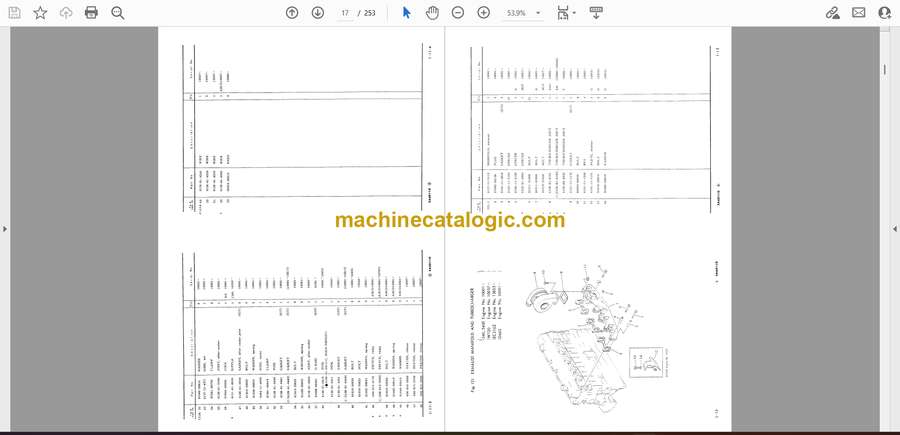Activate the Selection arrow tool
The image size is (900, 435).
tap(406, 13)
